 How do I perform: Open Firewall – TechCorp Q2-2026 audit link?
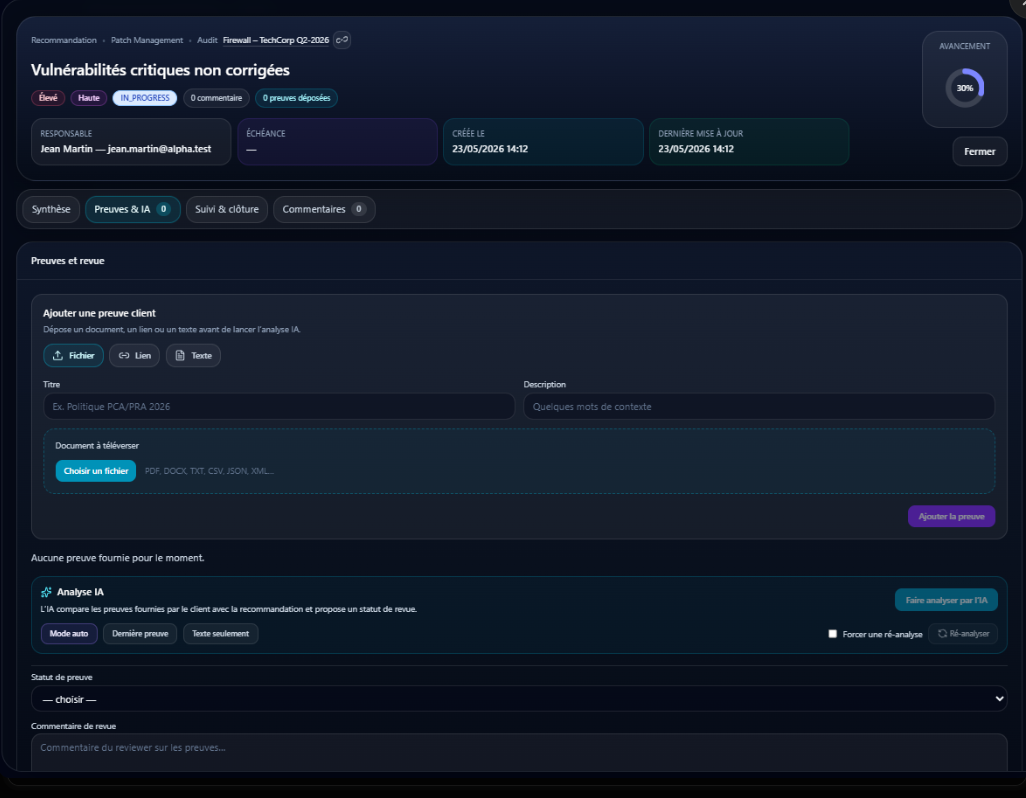click(x=275, y=40)
